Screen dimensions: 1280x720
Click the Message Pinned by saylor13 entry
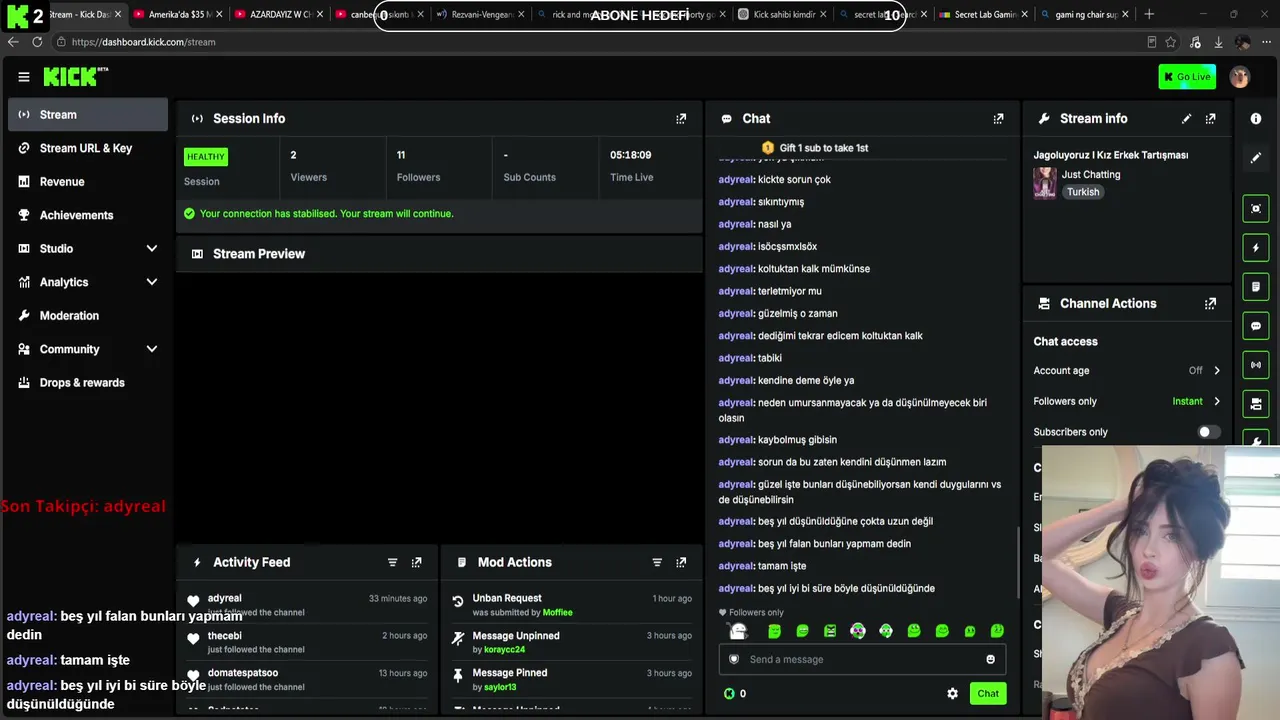click(x=572, y=680)
